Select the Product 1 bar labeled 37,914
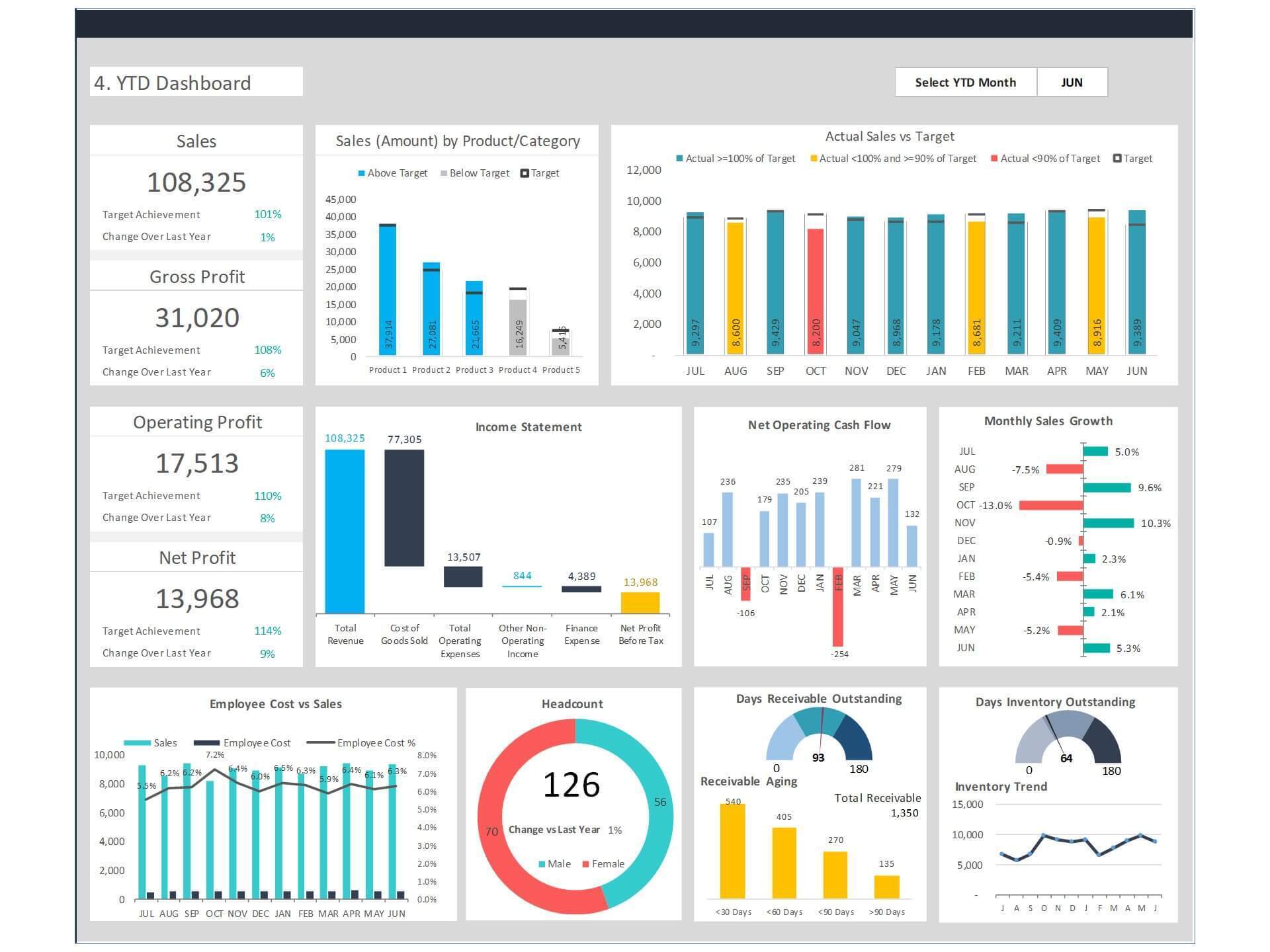The image size is (1270, 952). (388, 290)
